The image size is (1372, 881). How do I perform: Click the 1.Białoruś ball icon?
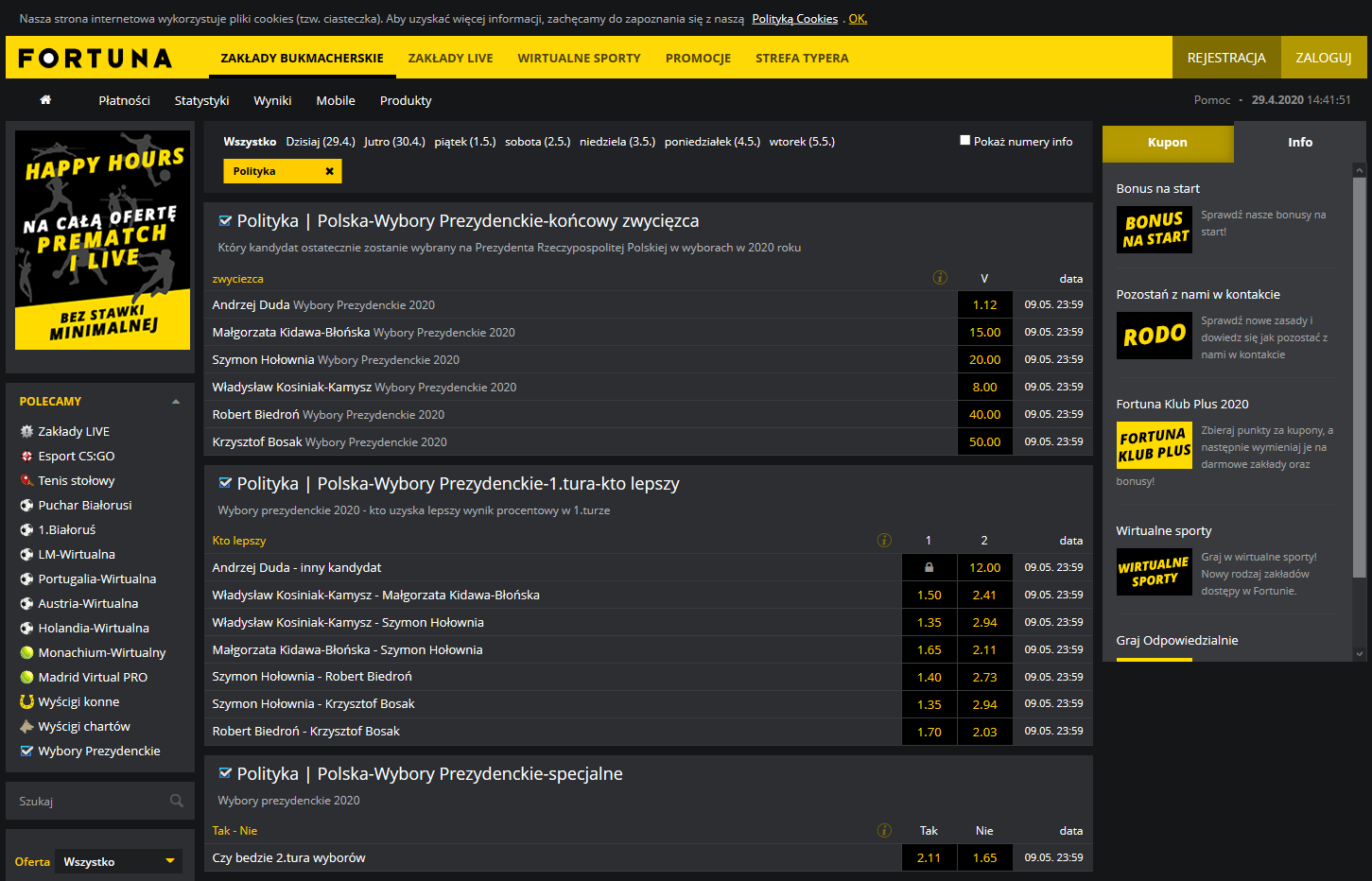pyautogui.click(x=26, y=529)
